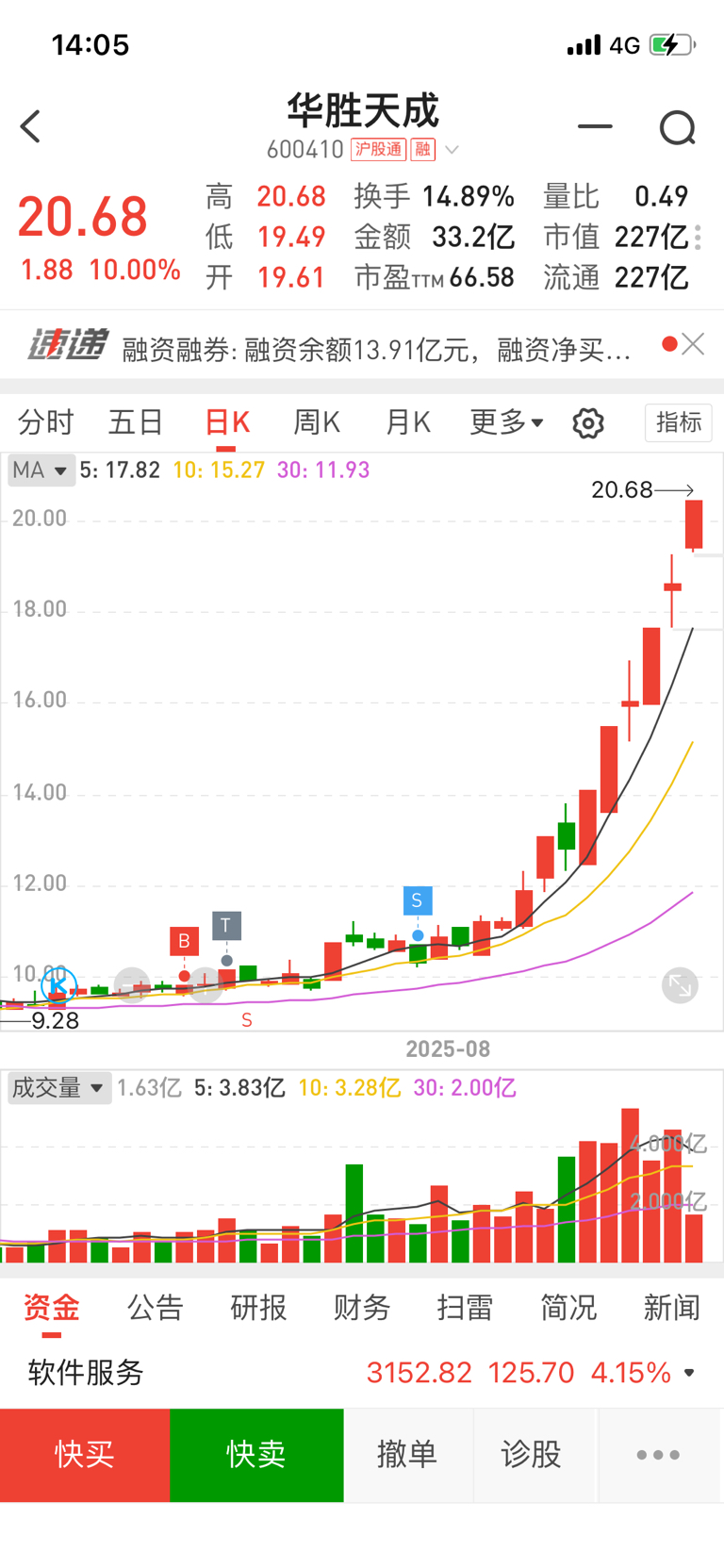Expand 软件服务 sector row arrow
Screen dimensions: 724x1568
[x=689, y=1373]
